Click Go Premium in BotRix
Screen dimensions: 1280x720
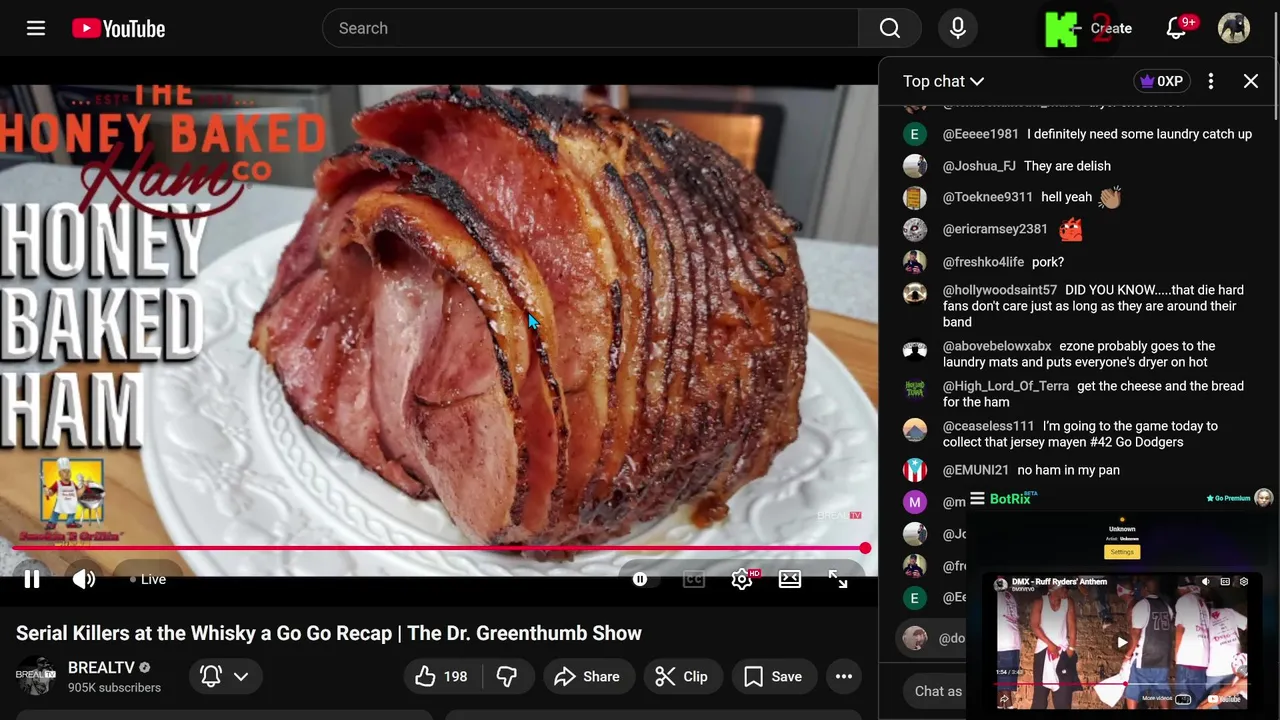[1228, 498]
